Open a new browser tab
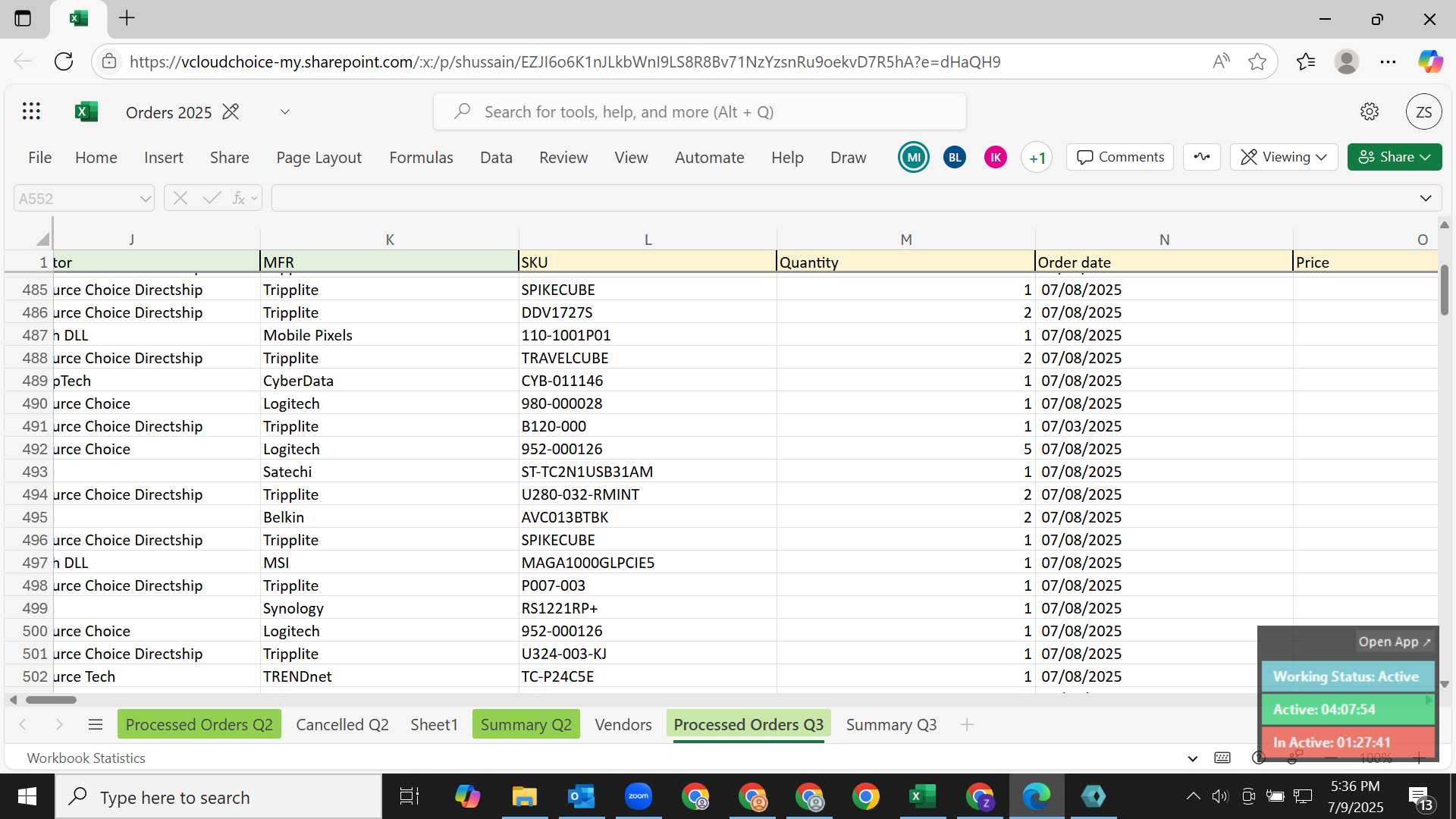The image size is (1456, 819). coord(127,18)
